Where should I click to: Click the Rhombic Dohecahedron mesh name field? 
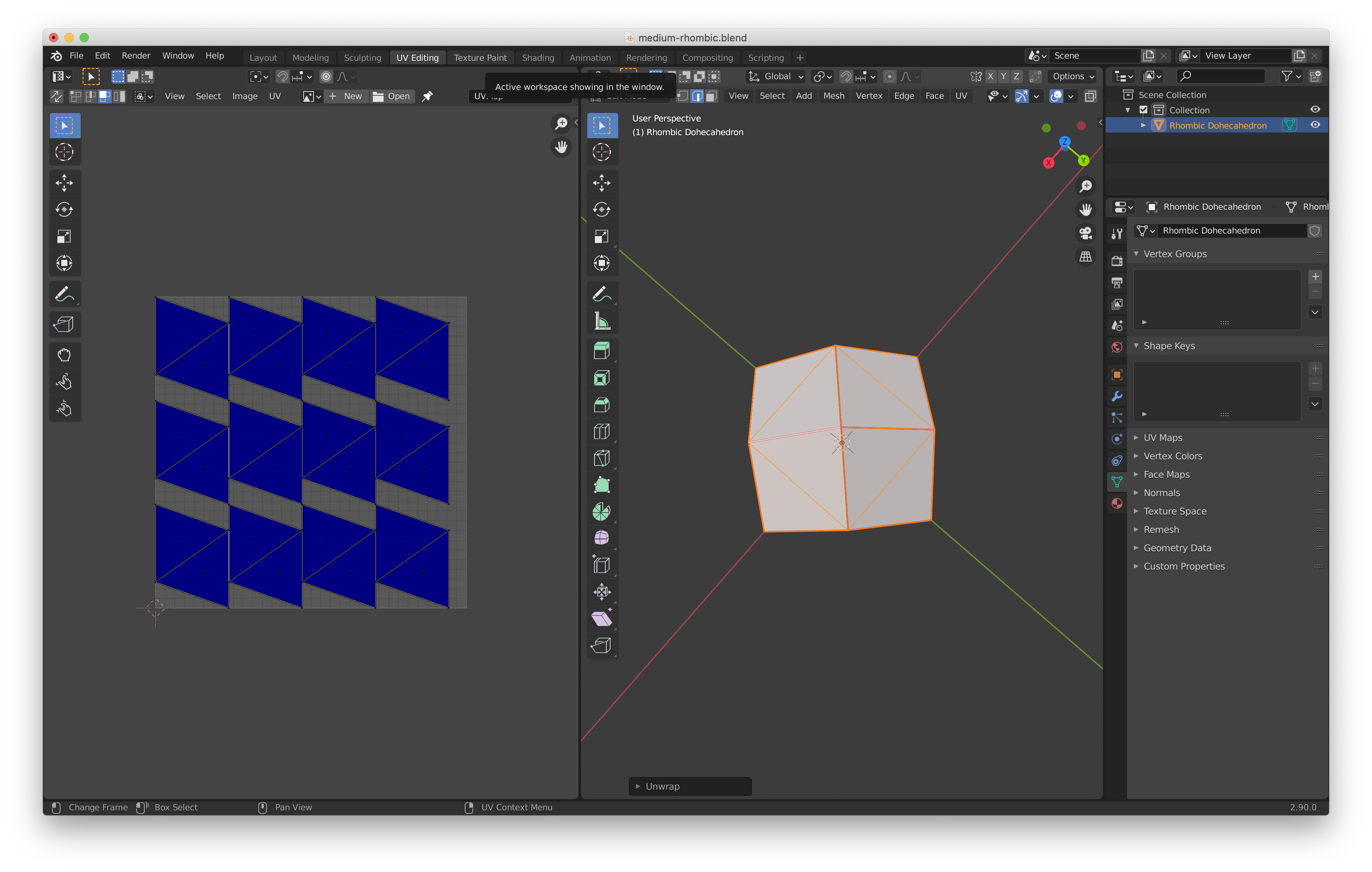pyautogui.click(x=1231, y=231)
